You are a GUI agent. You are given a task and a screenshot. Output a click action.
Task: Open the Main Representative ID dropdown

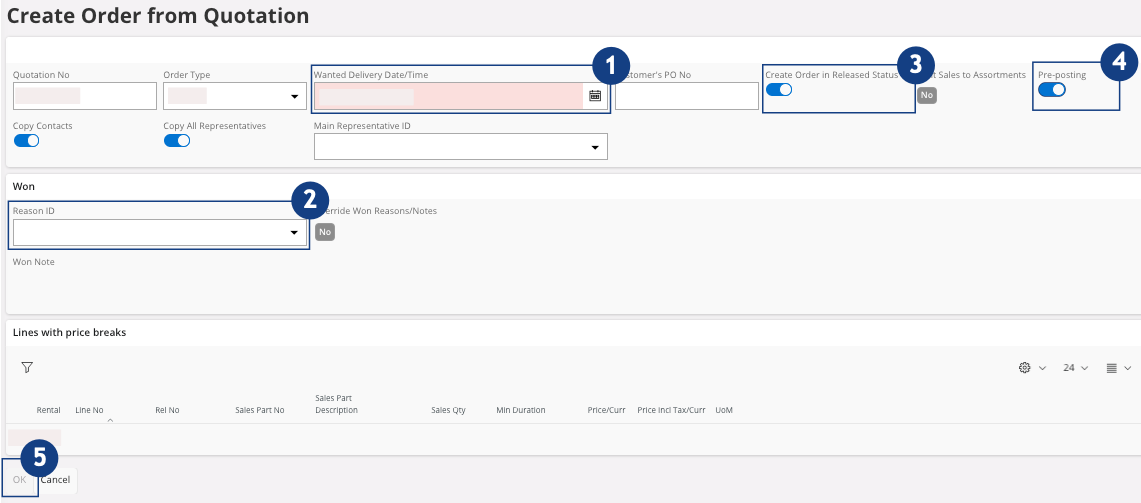click(x=595, y=148)
